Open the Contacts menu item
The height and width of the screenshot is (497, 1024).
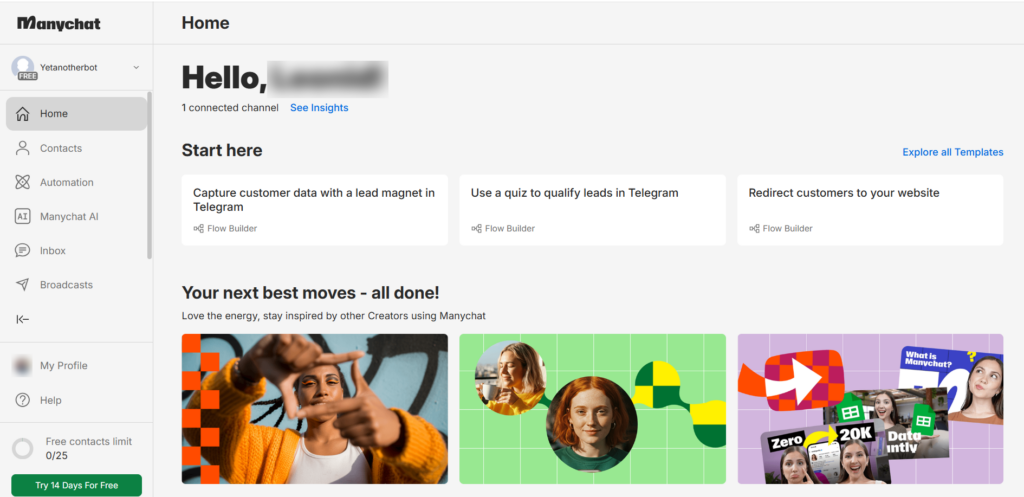[76, 148]
